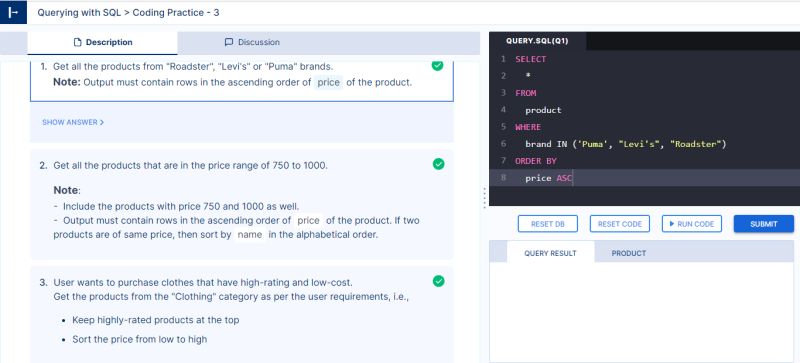
Task: Click the RESET DB button
Action: pyautogui.click(x=547, y=224)
